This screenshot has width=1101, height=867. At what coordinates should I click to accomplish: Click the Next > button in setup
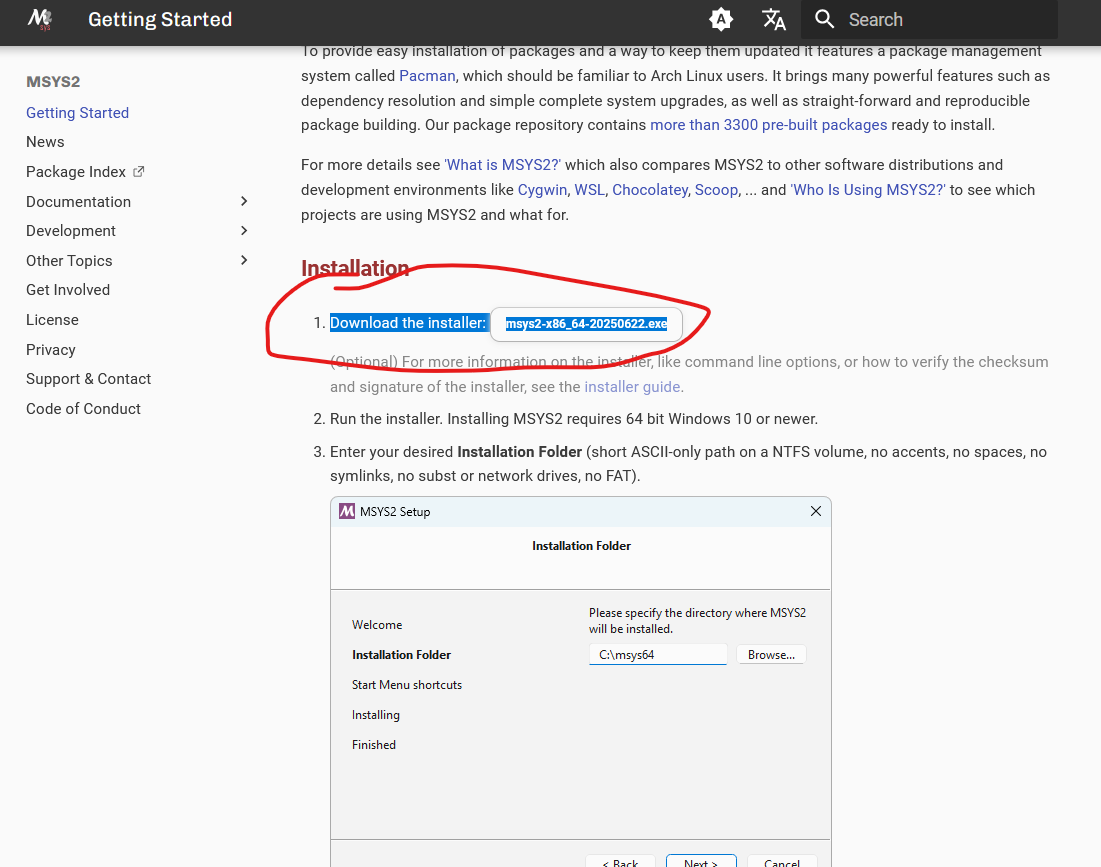pos(701,861)
